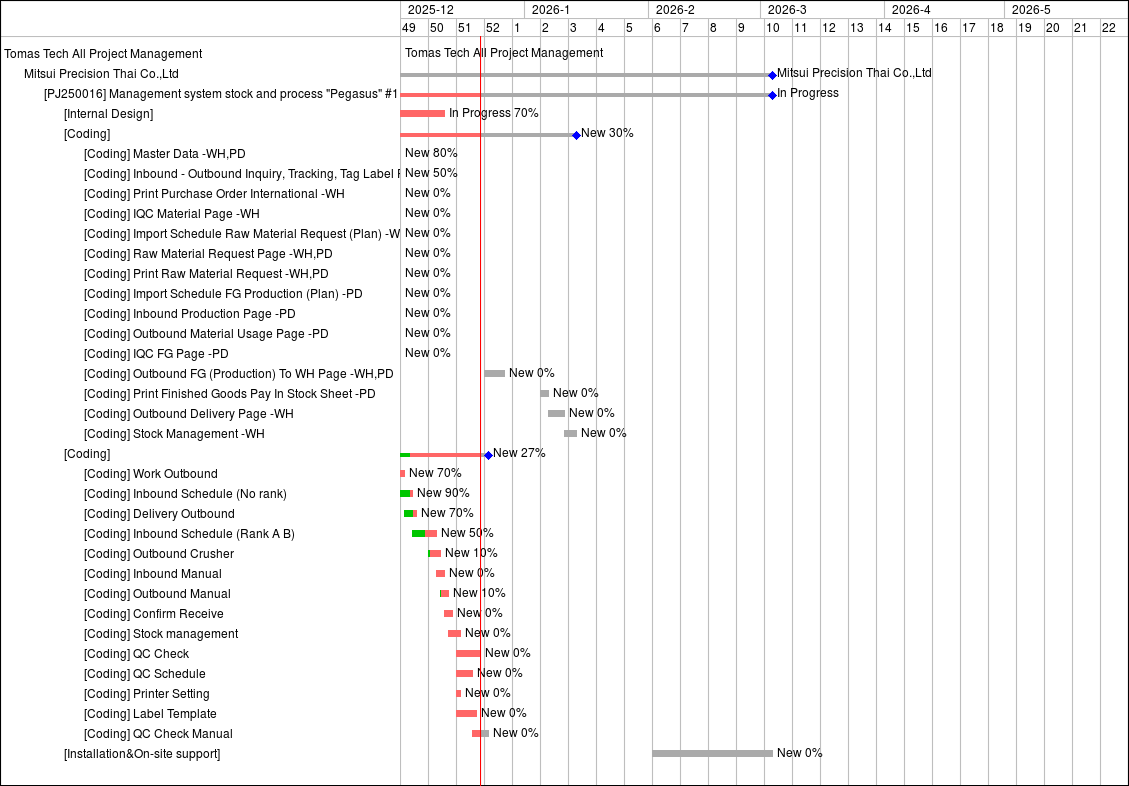Select Mitsui Precision Thai Co.,Ltd in the task list

102,74
